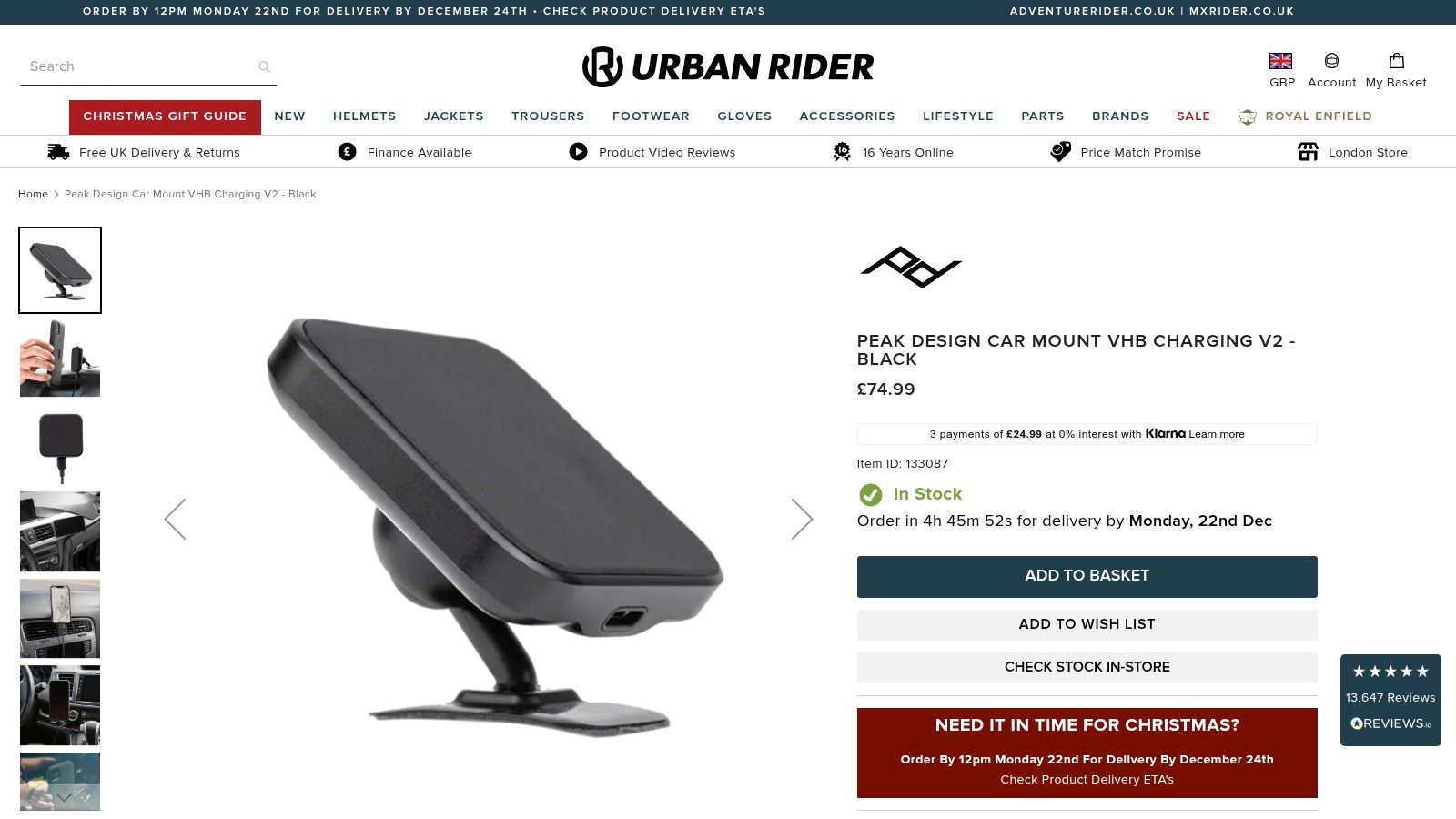The image size is (1456, 819).
Task: Click the Product Video Reviews play icon
Action: click(x=578, y=152)
